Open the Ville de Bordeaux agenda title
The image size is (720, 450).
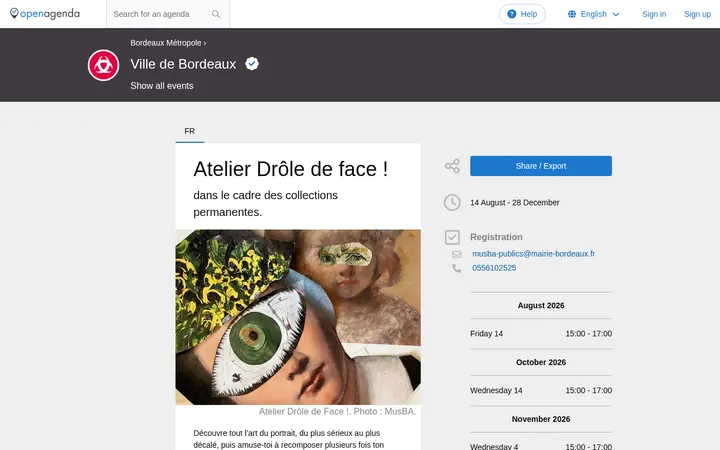tap(183, 64)
